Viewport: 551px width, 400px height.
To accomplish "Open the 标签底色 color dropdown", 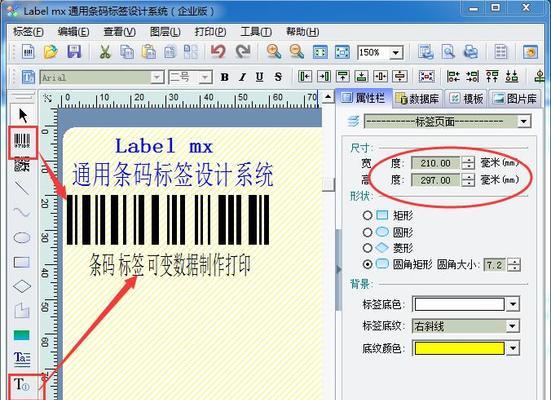I will 513,304.
